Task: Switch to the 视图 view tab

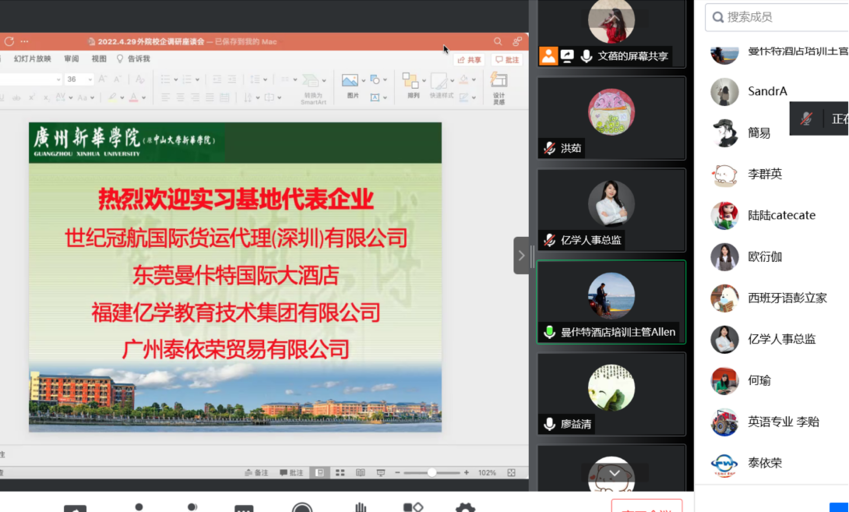Action: point(99,60)
